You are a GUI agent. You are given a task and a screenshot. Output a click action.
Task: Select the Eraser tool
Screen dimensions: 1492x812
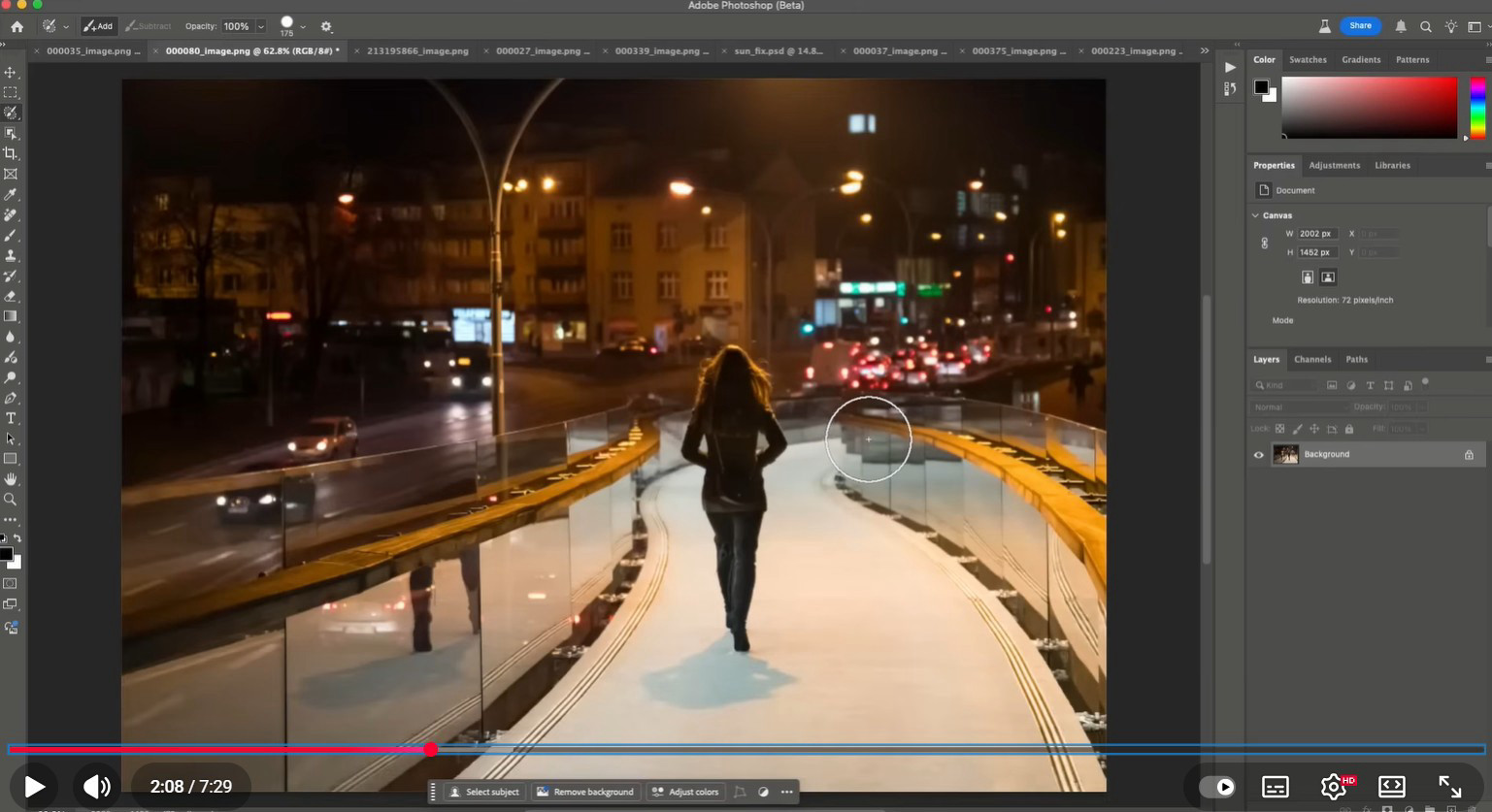coord(11,297)
